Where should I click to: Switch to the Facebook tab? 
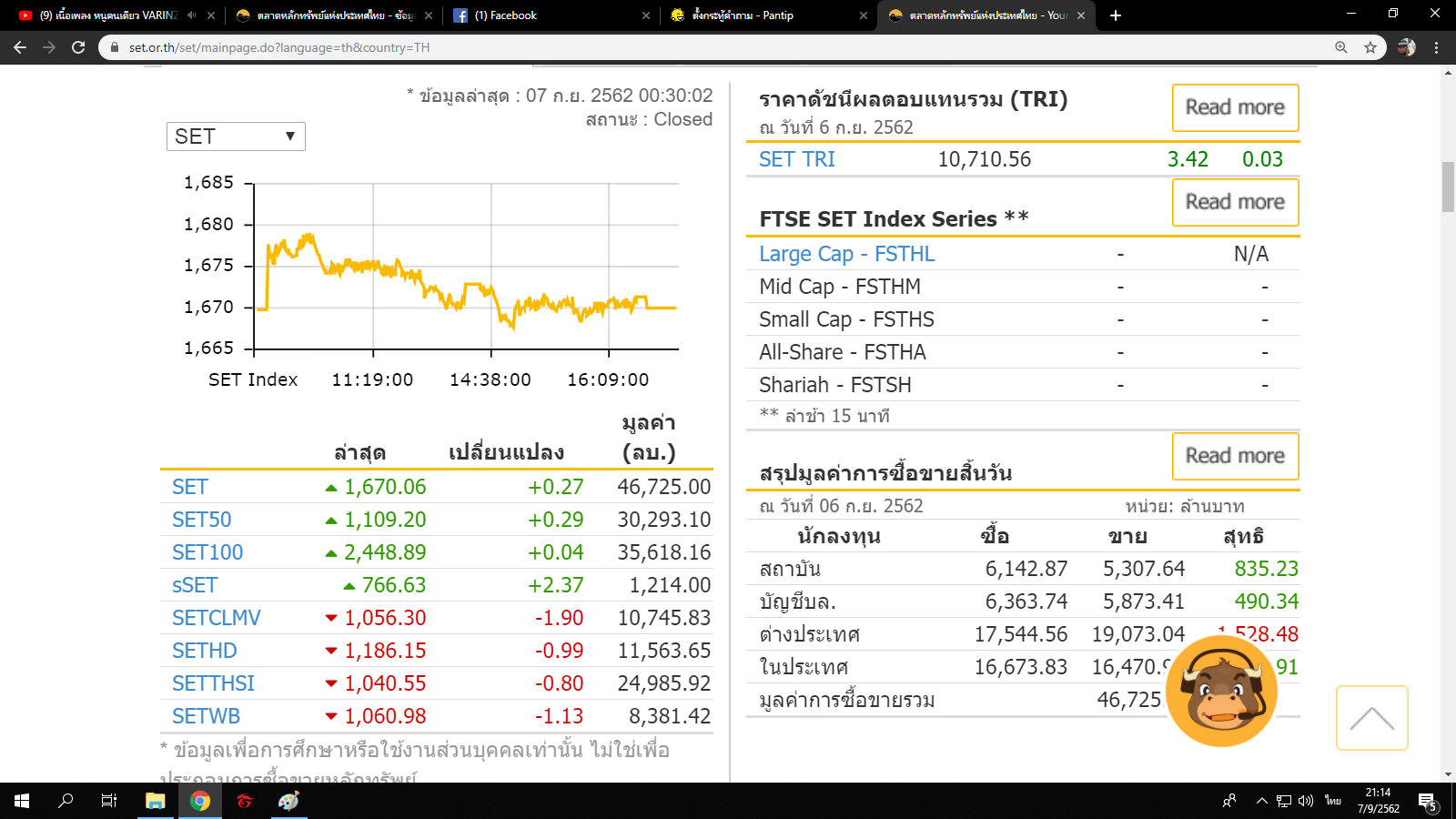[x=550, y=15]
